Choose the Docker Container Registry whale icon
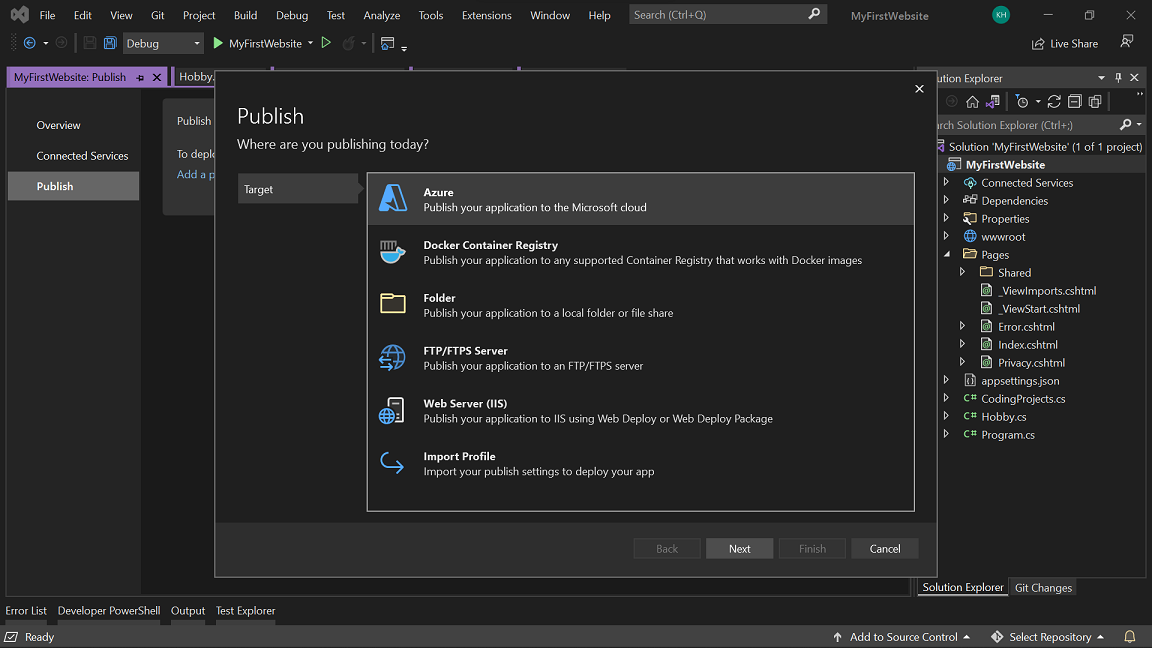 point(392,252)
